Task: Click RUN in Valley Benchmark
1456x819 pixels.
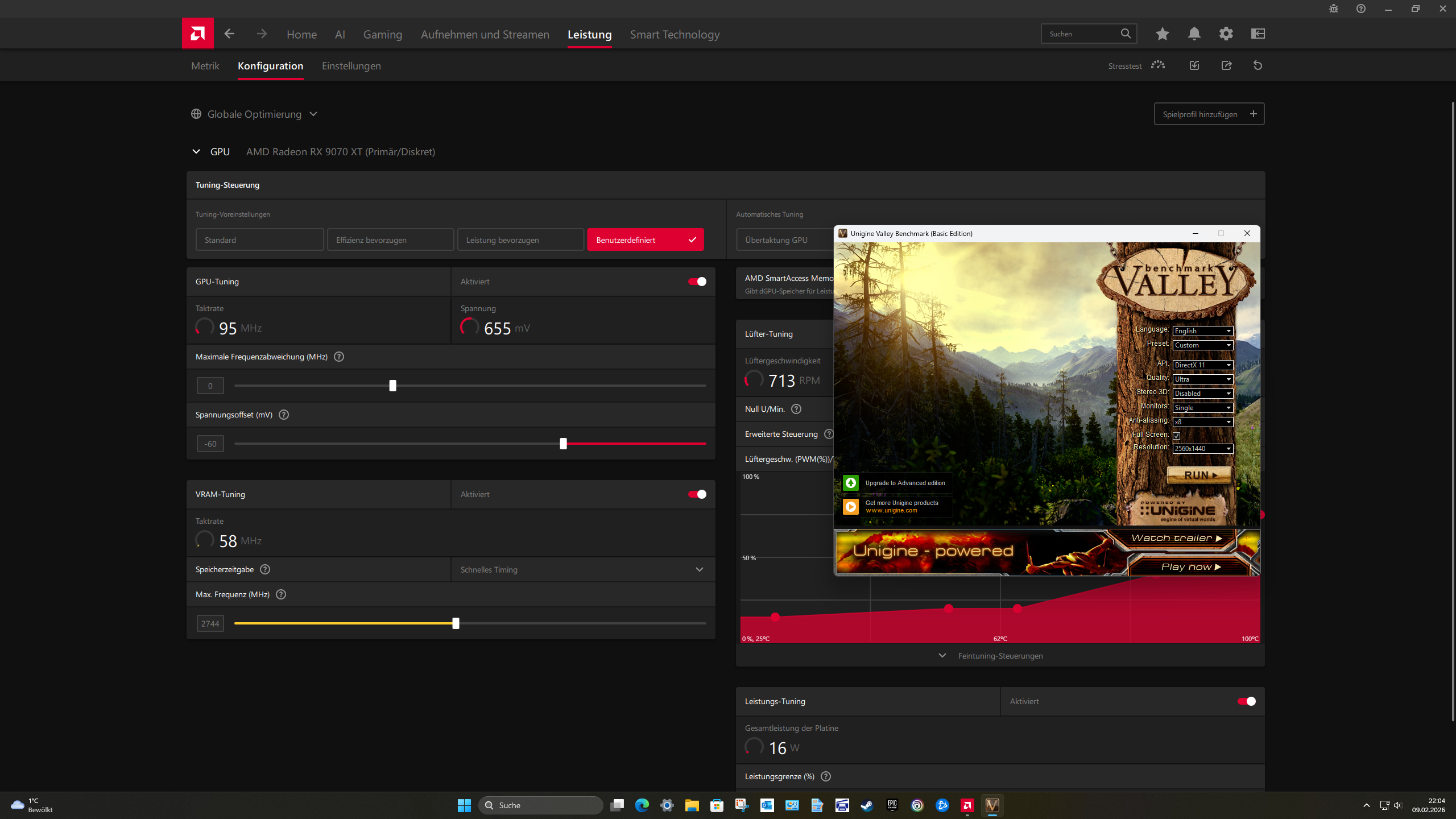Action: pos(1198,474)
